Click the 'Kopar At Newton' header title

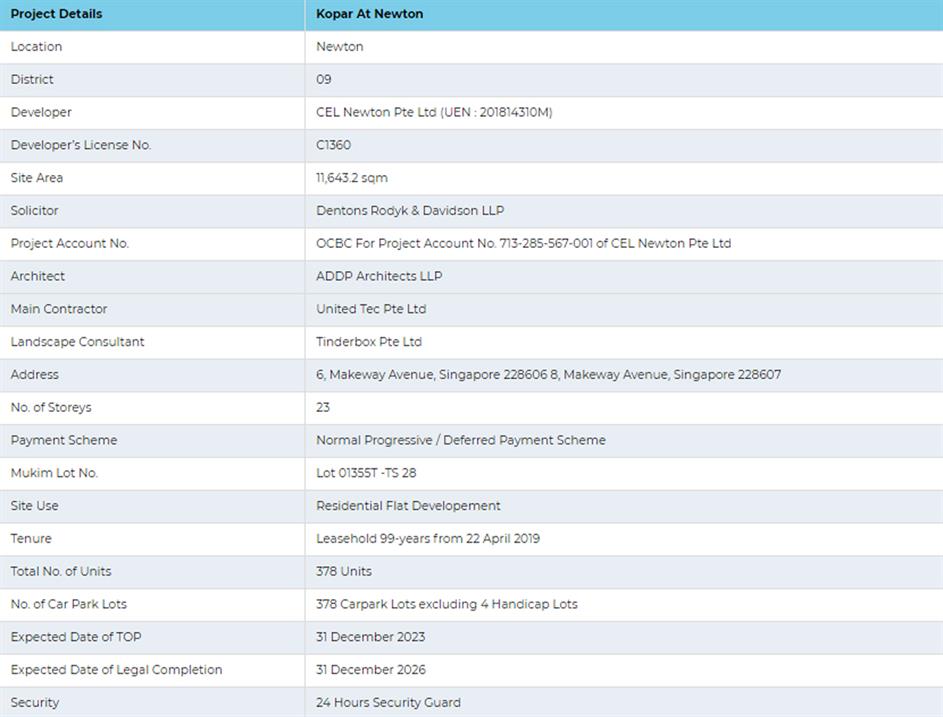(x=369, y=14)
